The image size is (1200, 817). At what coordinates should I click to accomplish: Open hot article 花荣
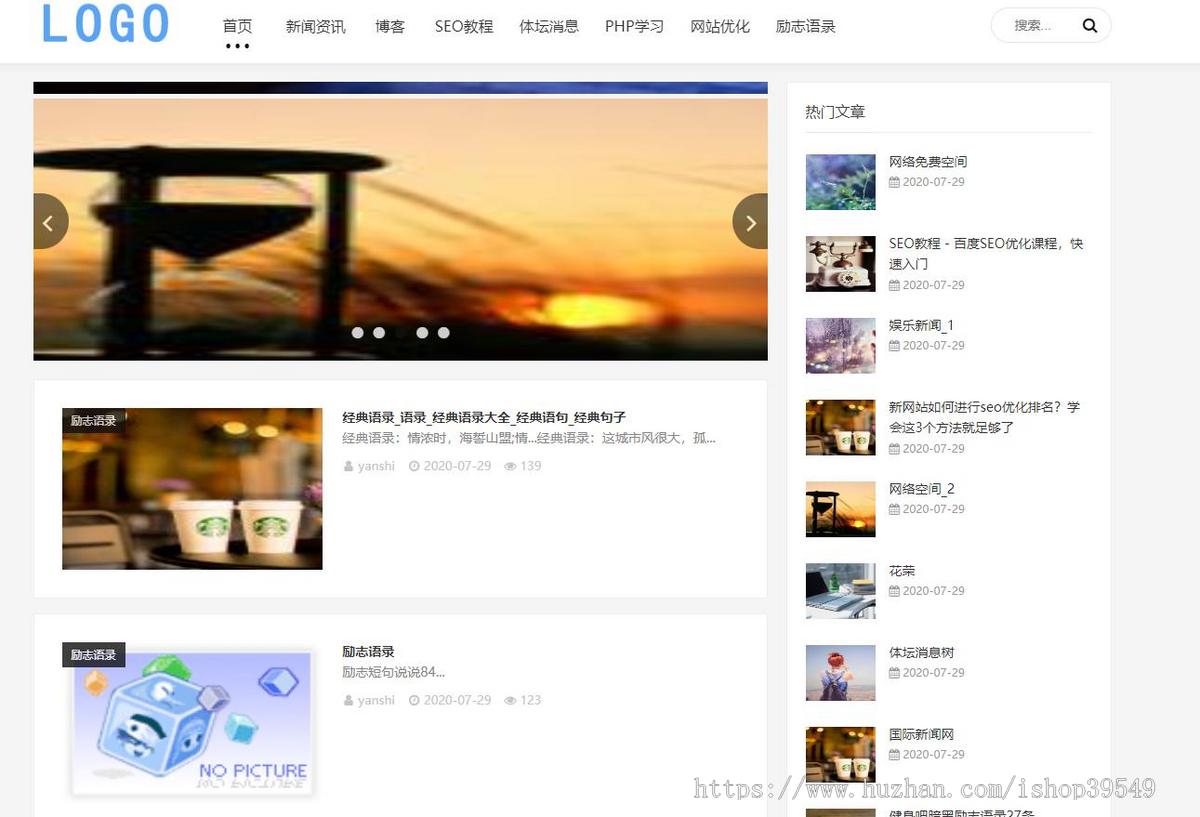(x=902, y=571)
